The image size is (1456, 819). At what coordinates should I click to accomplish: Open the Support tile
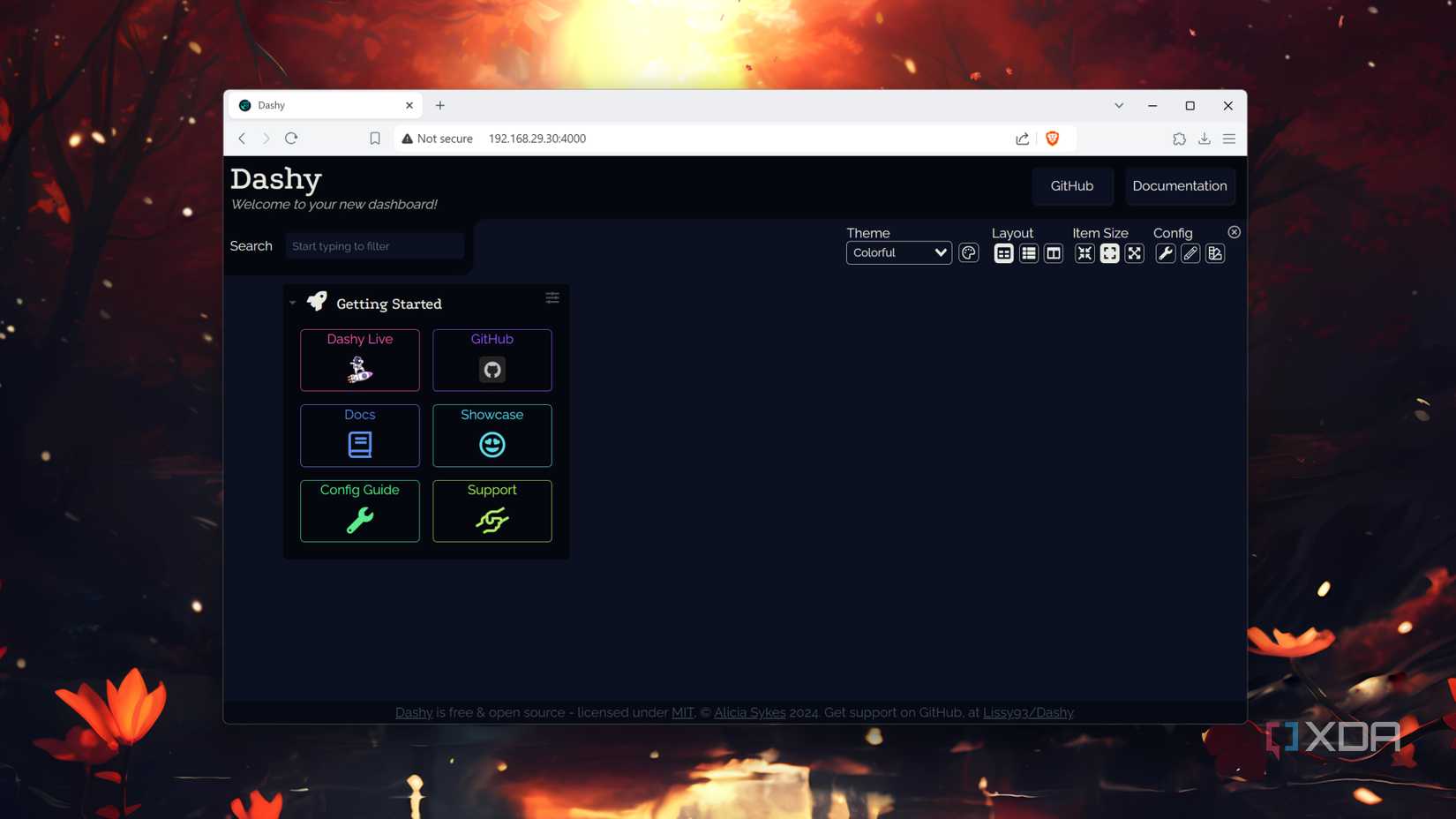492,511
